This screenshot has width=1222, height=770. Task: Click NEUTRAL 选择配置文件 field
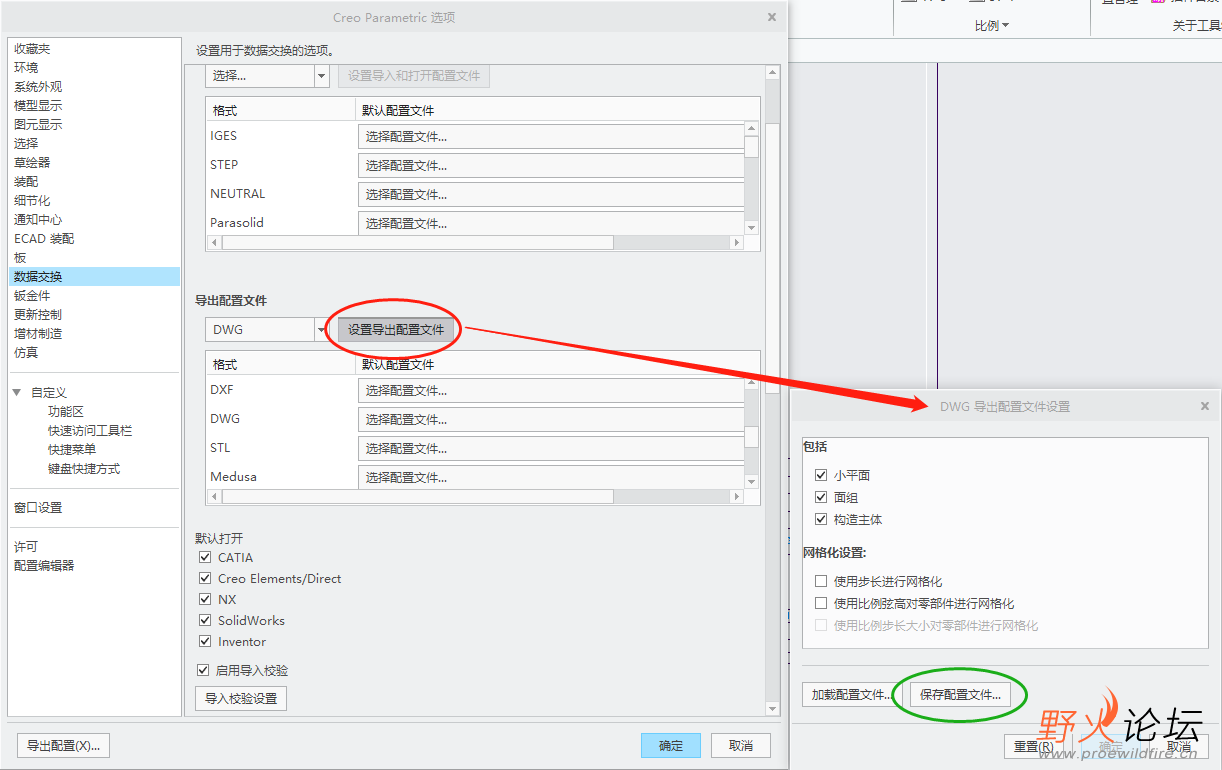tap(551, 195)
